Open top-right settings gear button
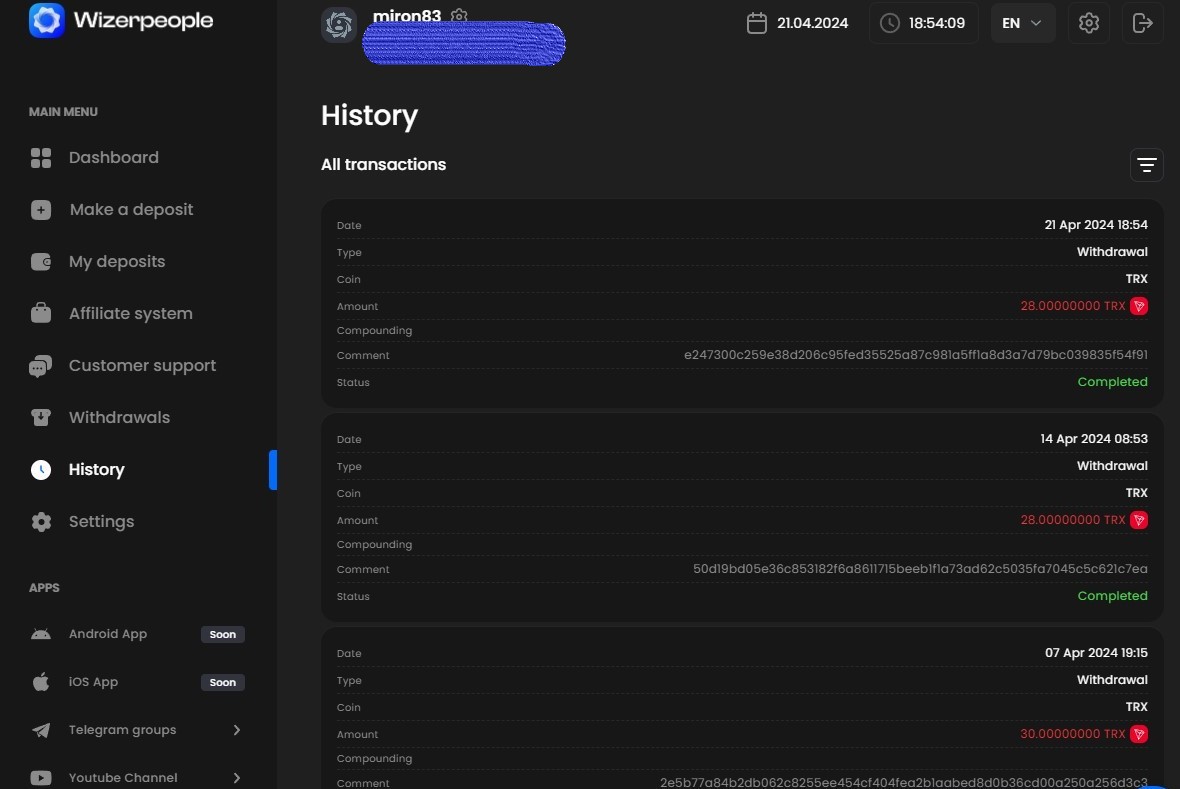 click(x=1089, y=23)
